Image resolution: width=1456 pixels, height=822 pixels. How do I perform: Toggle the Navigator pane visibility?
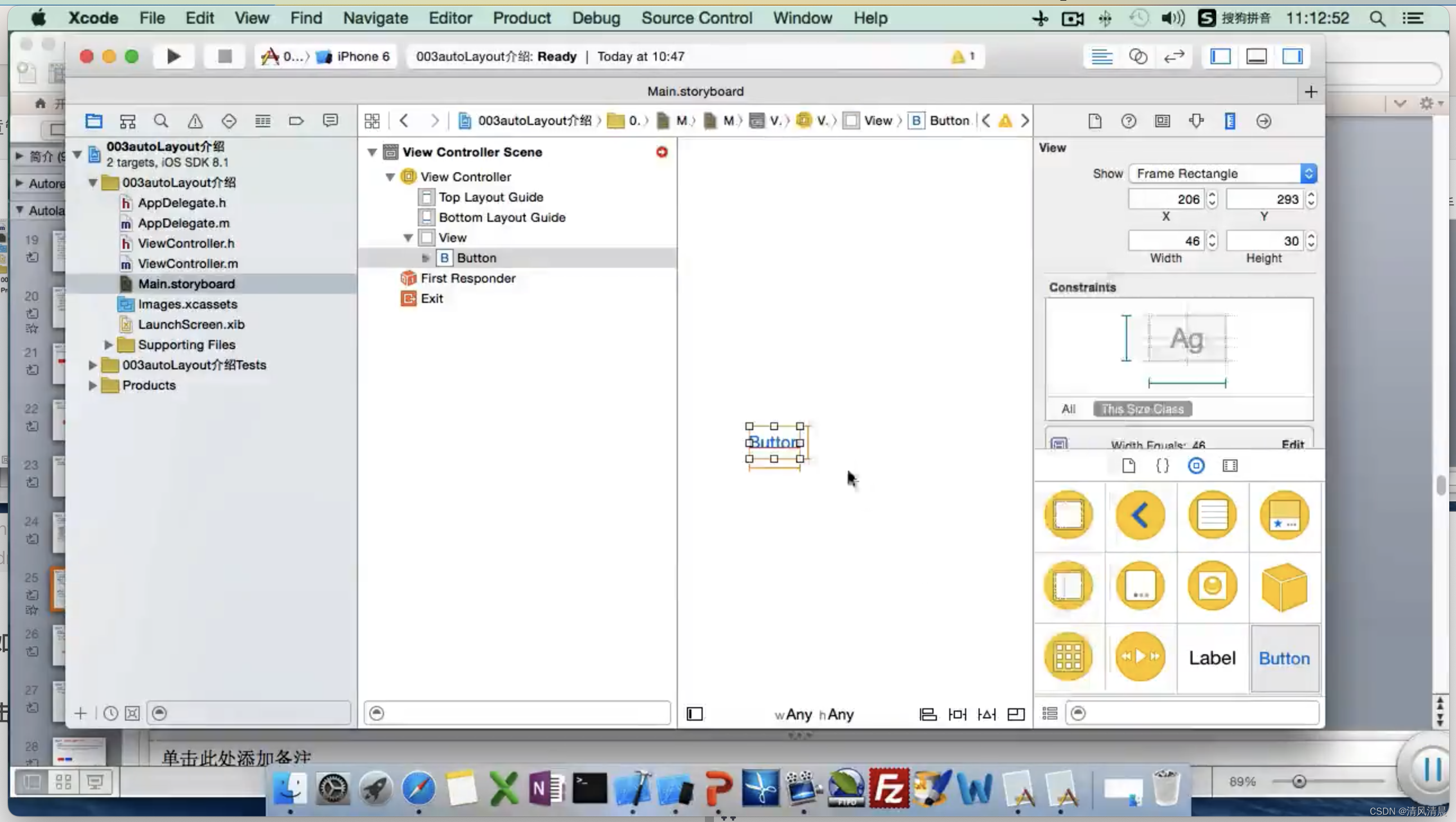pyautogui.click(x=1220, y=56)
